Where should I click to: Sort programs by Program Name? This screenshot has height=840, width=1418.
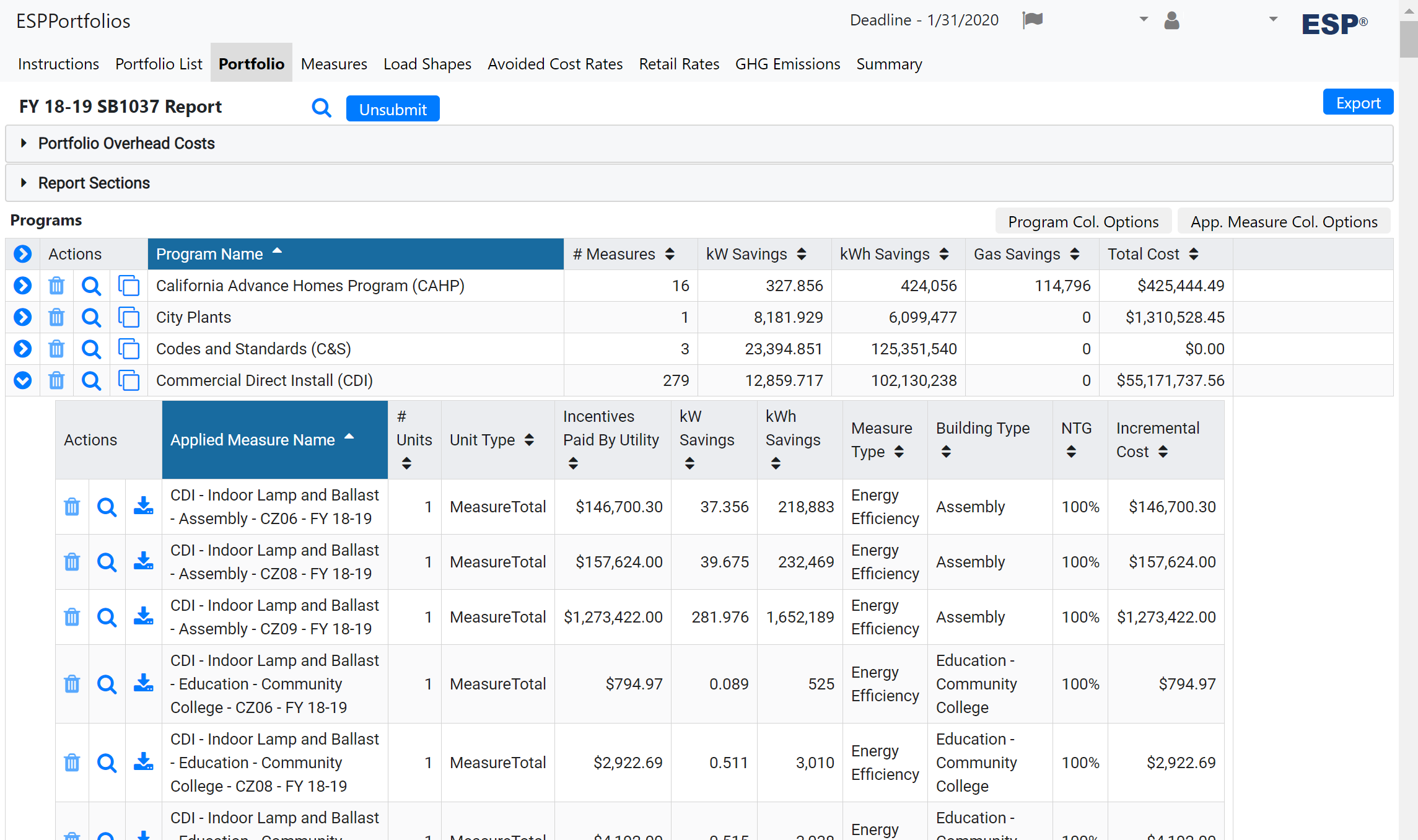(x=356, y=254)
